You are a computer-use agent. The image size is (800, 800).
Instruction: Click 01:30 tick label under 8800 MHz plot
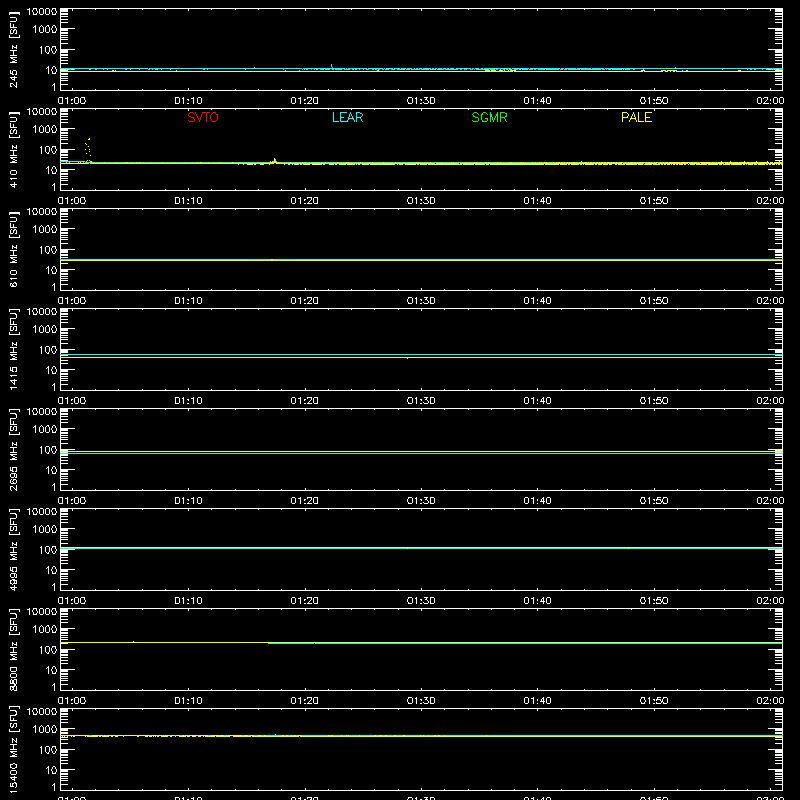pyautogui.click(x=421, y=701)
